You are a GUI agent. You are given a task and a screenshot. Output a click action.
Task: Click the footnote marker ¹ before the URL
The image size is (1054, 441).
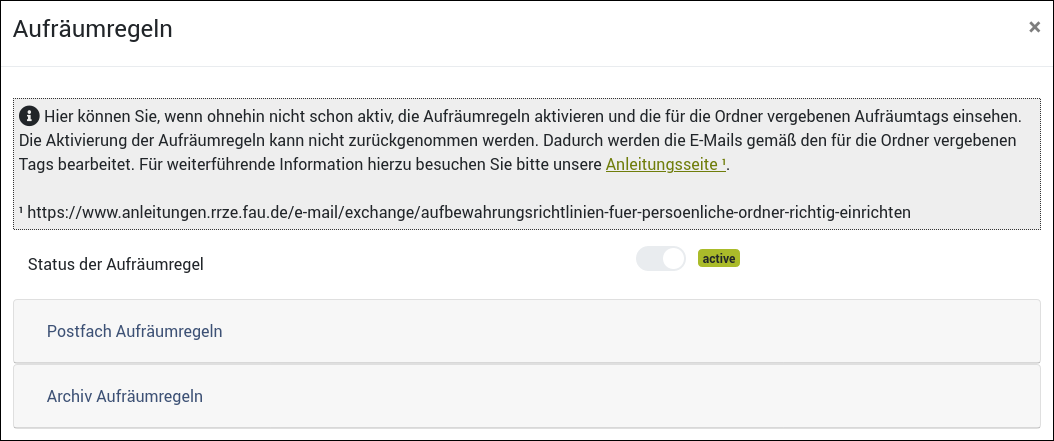[21, 212]
